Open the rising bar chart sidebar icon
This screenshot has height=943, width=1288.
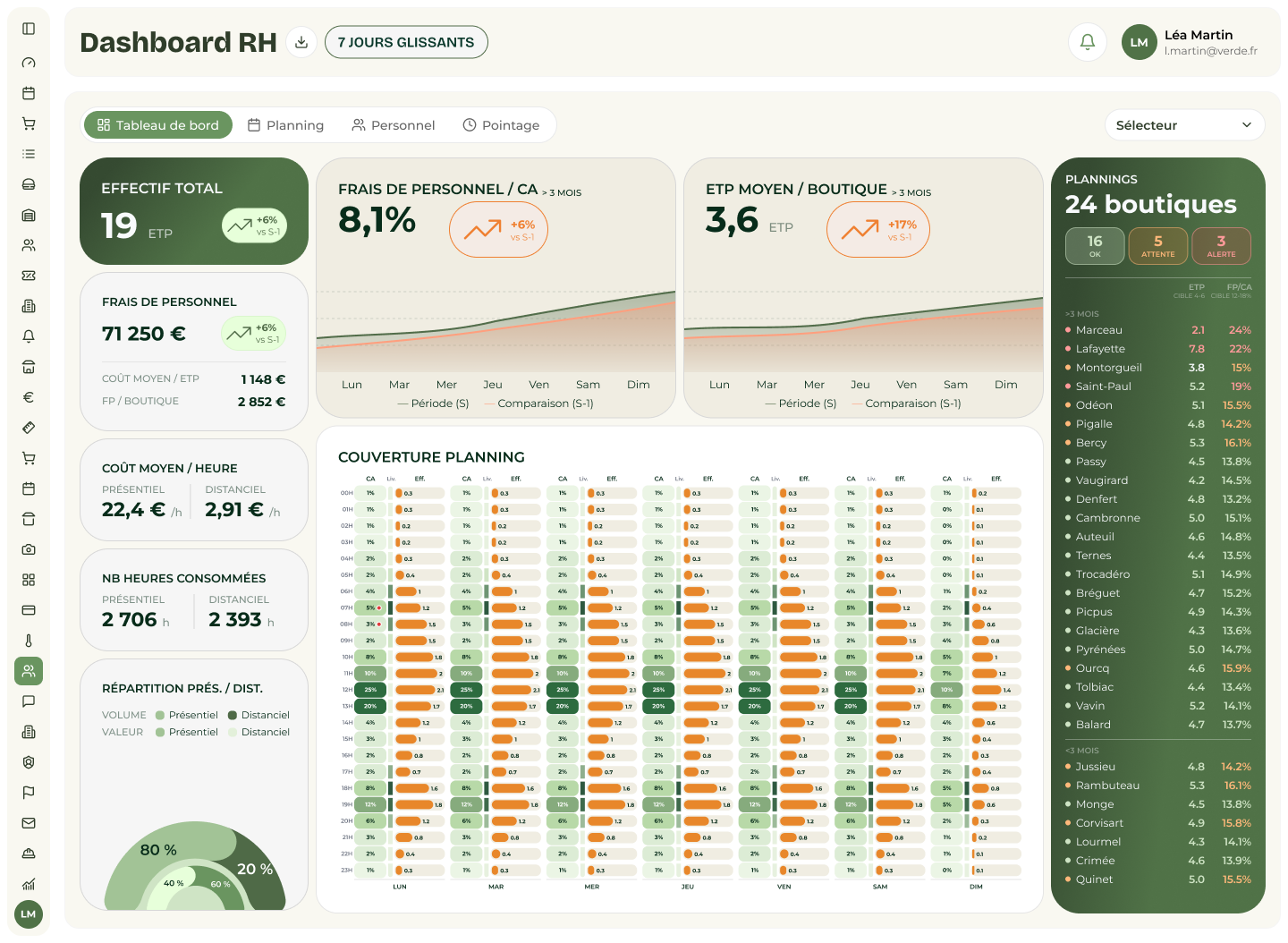(29, 884)
